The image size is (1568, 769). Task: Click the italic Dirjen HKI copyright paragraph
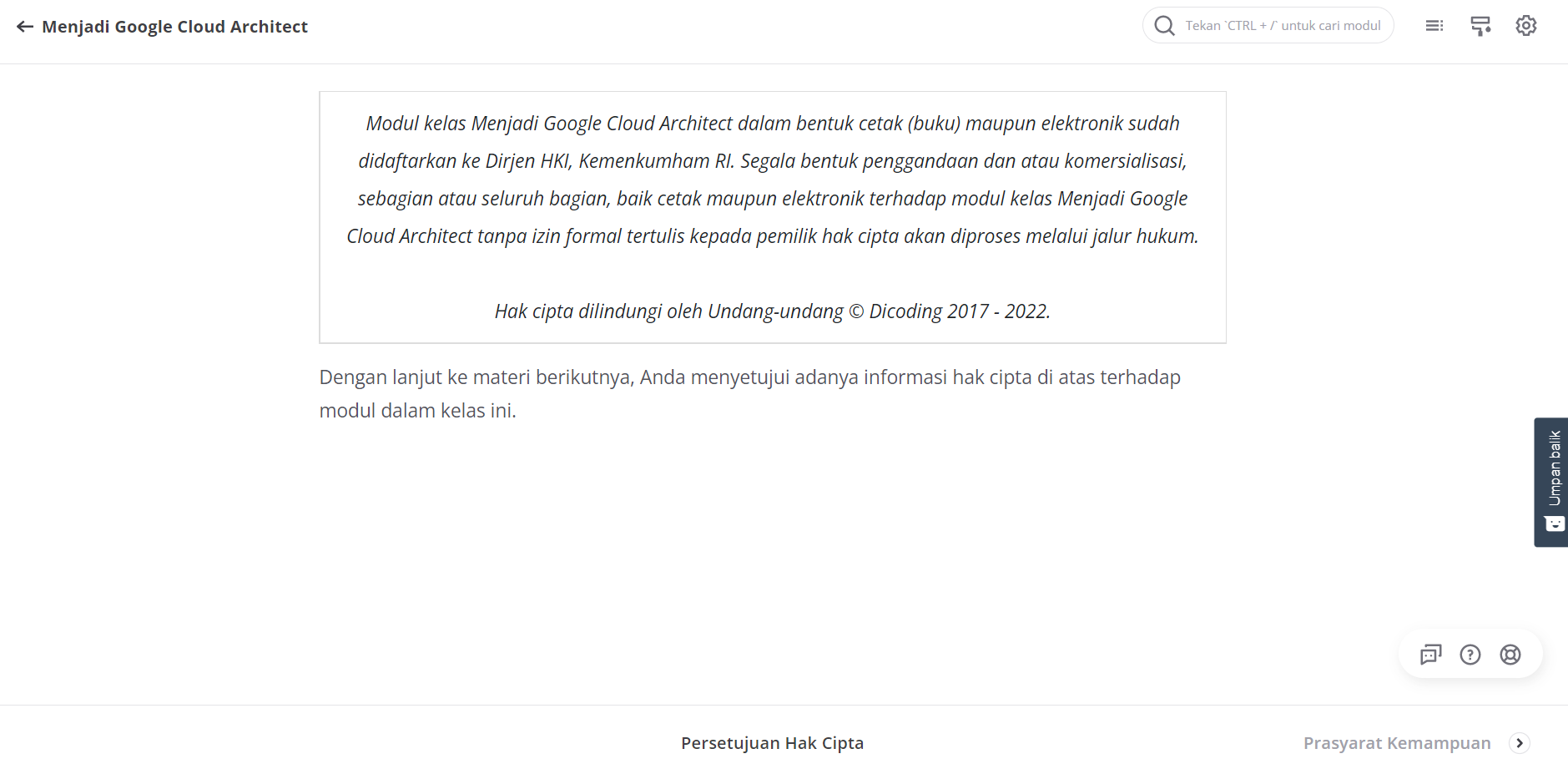pos(772,179)
